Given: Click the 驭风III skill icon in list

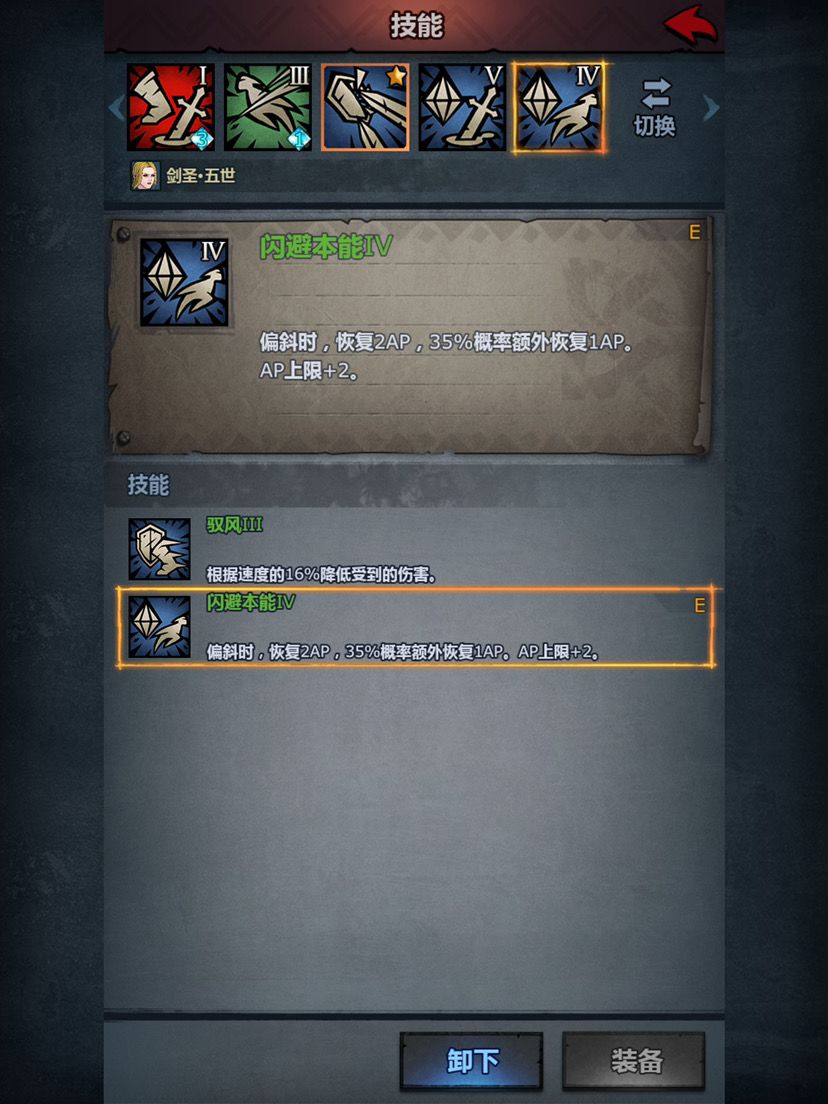Looking at the screenshot, I should 159,549.
